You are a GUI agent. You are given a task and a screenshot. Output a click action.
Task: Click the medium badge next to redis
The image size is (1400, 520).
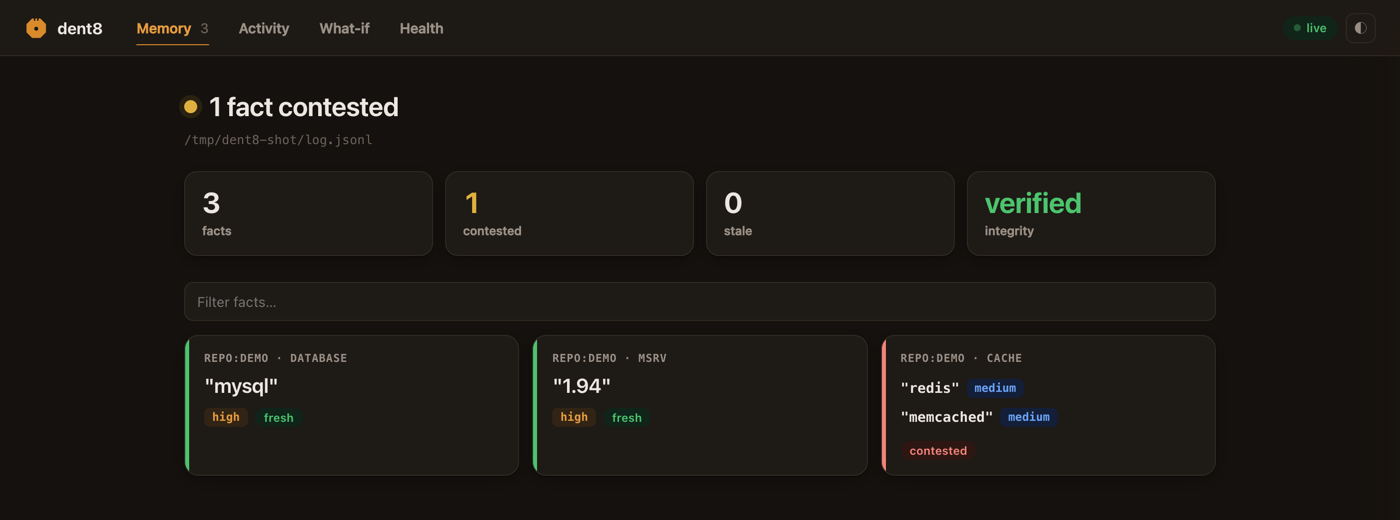pyautogui.click(x=995, y=388)
